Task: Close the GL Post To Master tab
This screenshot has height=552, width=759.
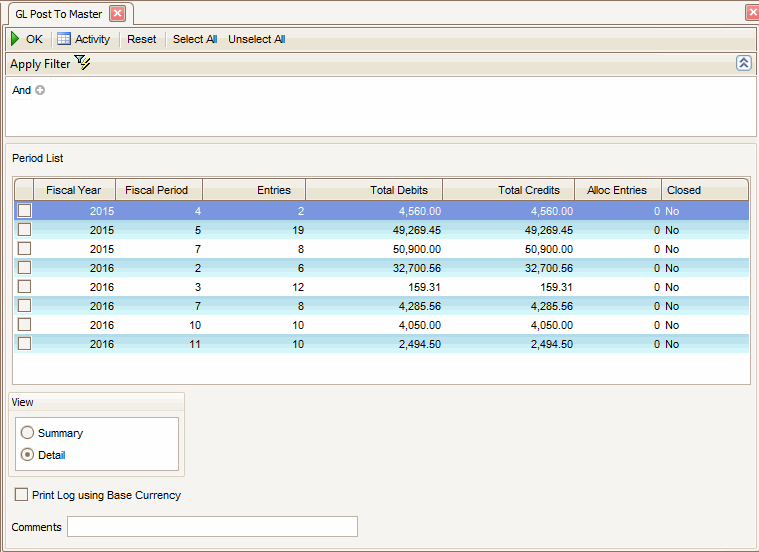Action: pyautogui.click(x=117, y=13)
